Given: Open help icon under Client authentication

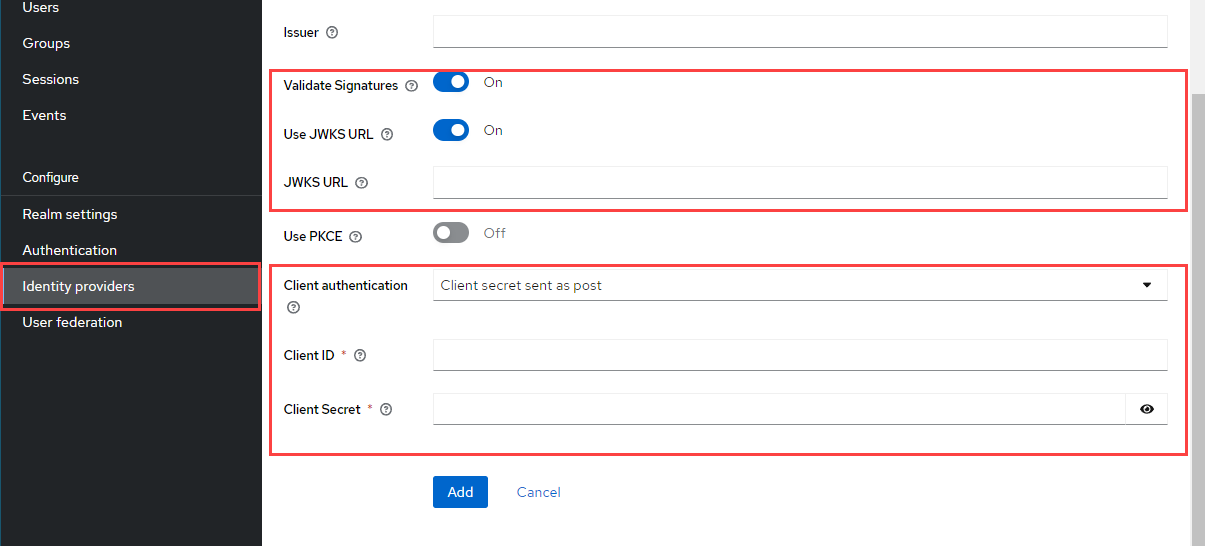Looking at the screenshot, I should (x=293, y=308).
